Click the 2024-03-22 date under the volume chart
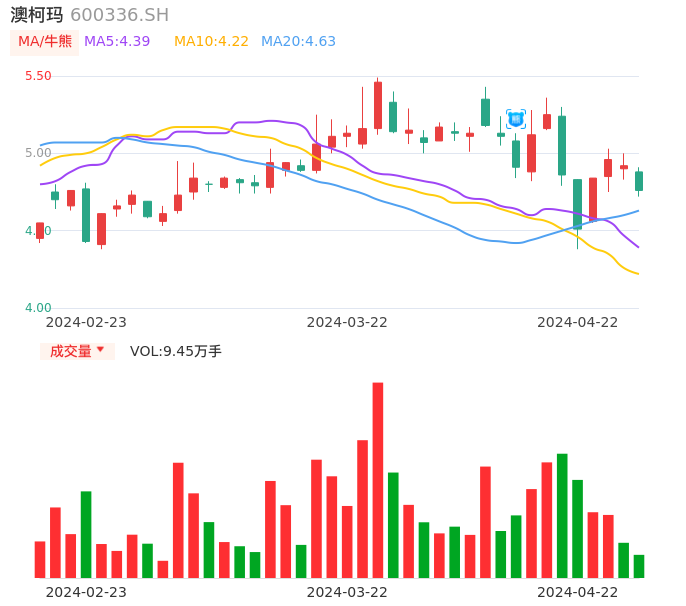This screenshot has width=686, height=606. pyautogui.click(x=347, y=592)
